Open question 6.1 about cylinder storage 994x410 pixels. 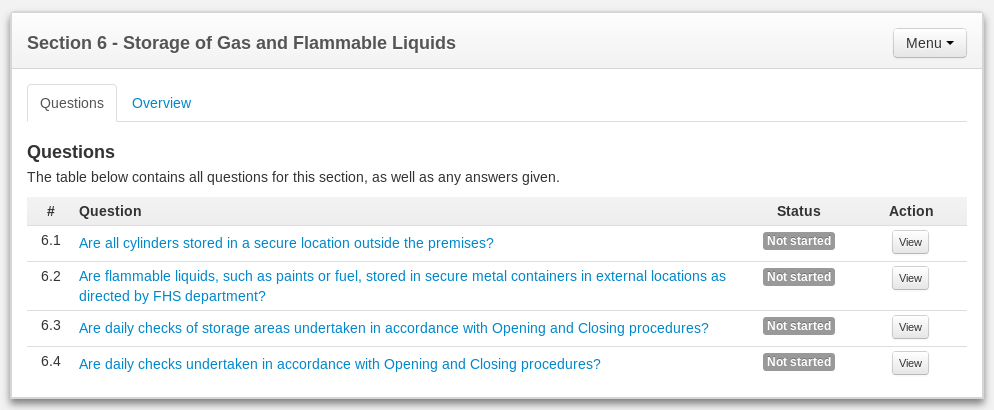click(286, 243)
